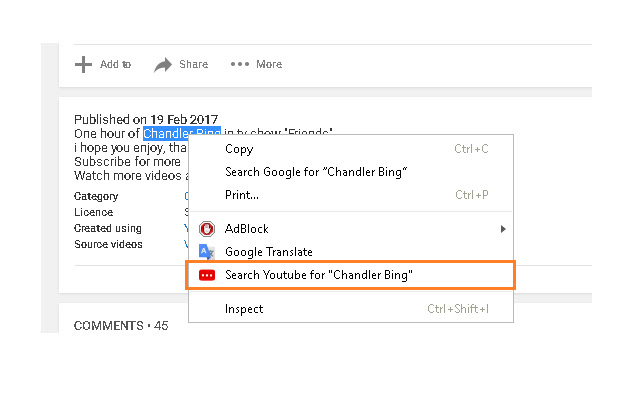The width and height of the screenshot is (640, 400).
Task: Click the red YouTube search icon
Action: tap(207, 275)
